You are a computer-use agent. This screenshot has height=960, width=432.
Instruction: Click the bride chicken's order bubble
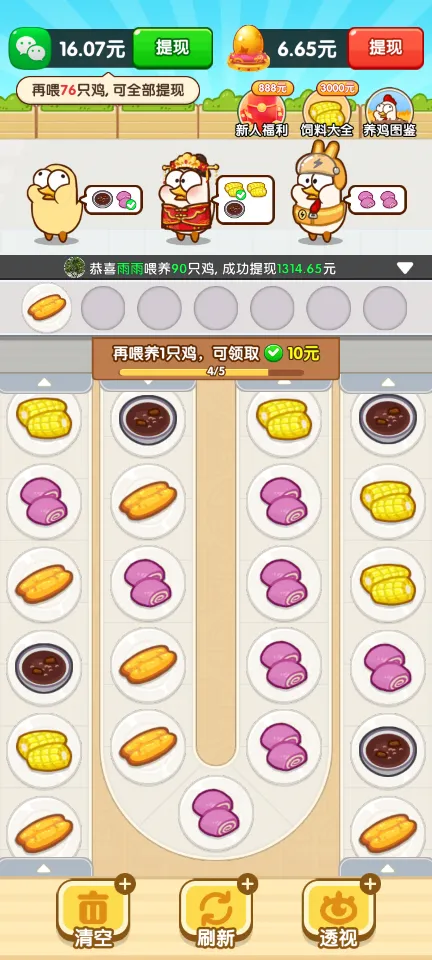tap(245, 200)
